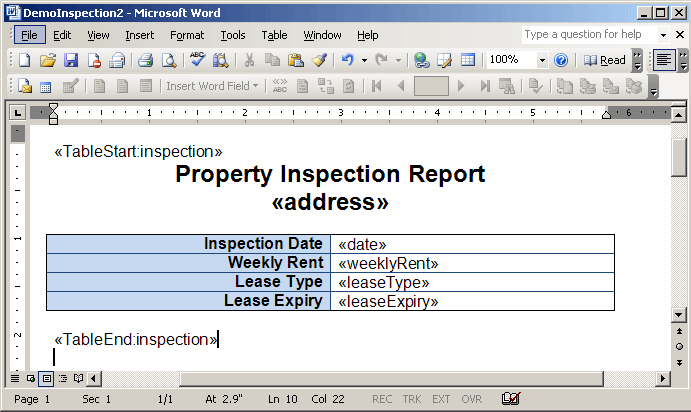Click the Type a question for help box
This screenshot has height=412, width=691.
click(586, 35)
